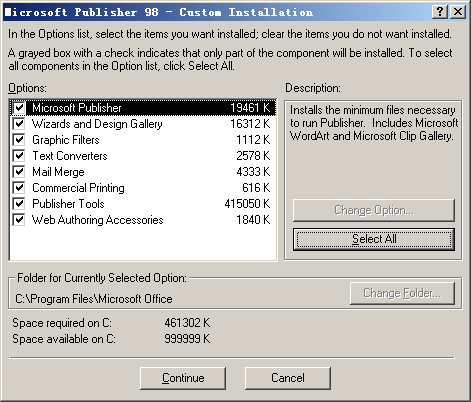Click the 616 K size value

(256, 188)
